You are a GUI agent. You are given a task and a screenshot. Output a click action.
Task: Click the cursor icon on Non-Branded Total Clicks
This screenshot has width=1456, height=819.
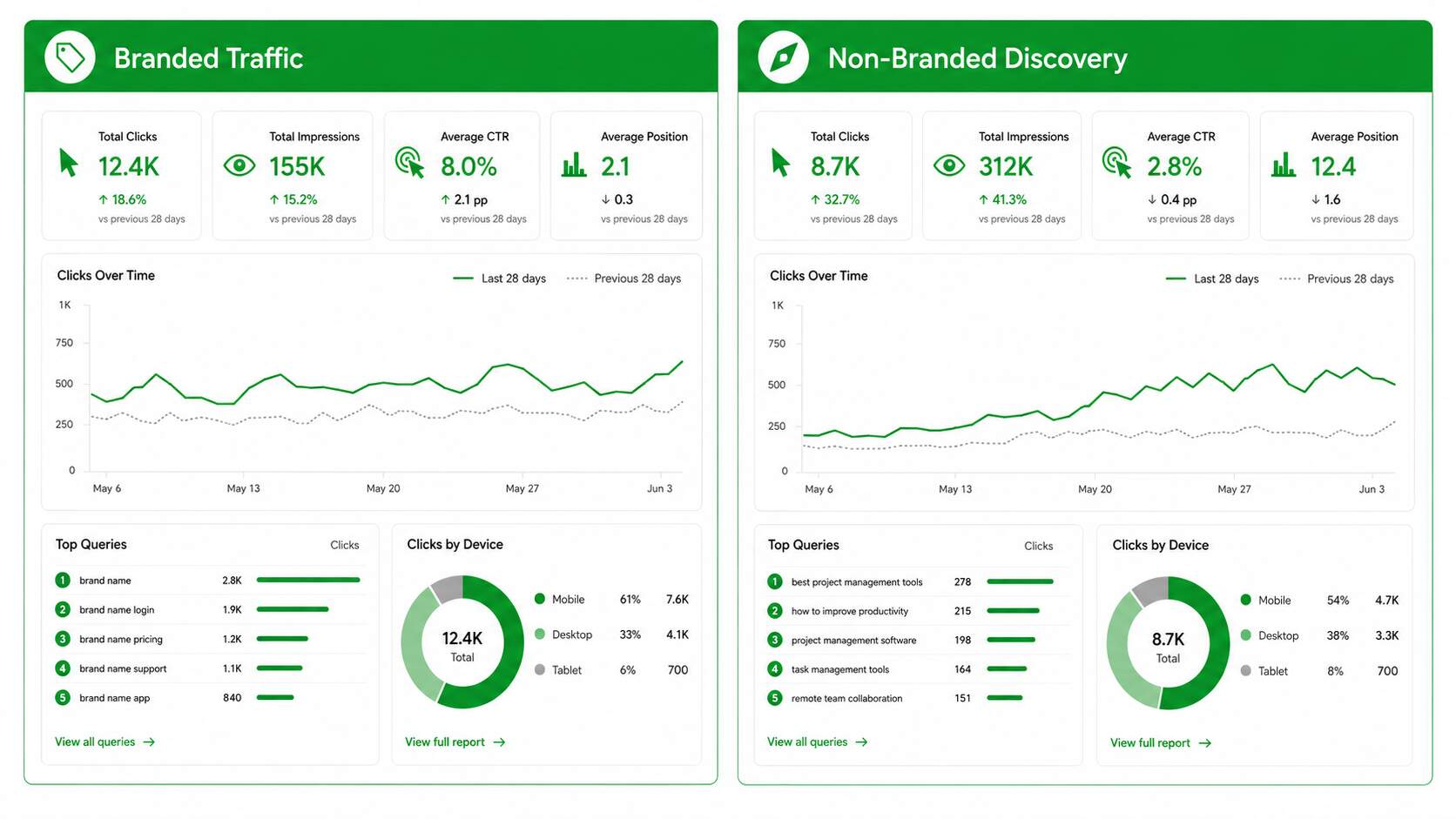(x=780, y=163)
